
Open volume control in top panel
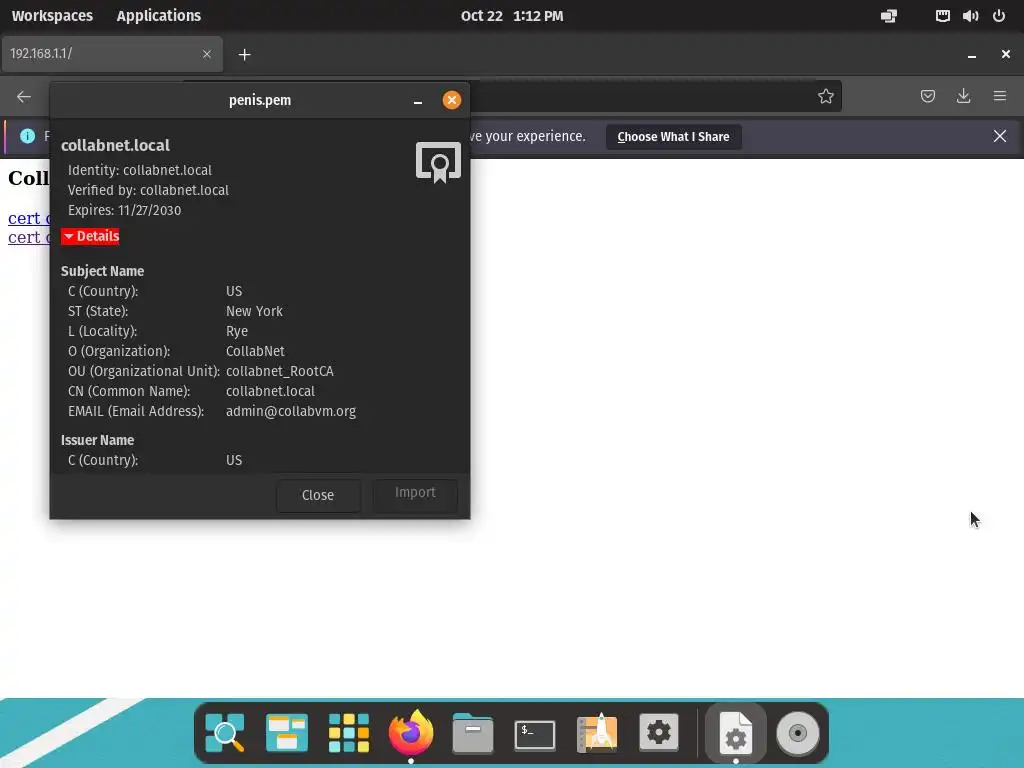970,16
